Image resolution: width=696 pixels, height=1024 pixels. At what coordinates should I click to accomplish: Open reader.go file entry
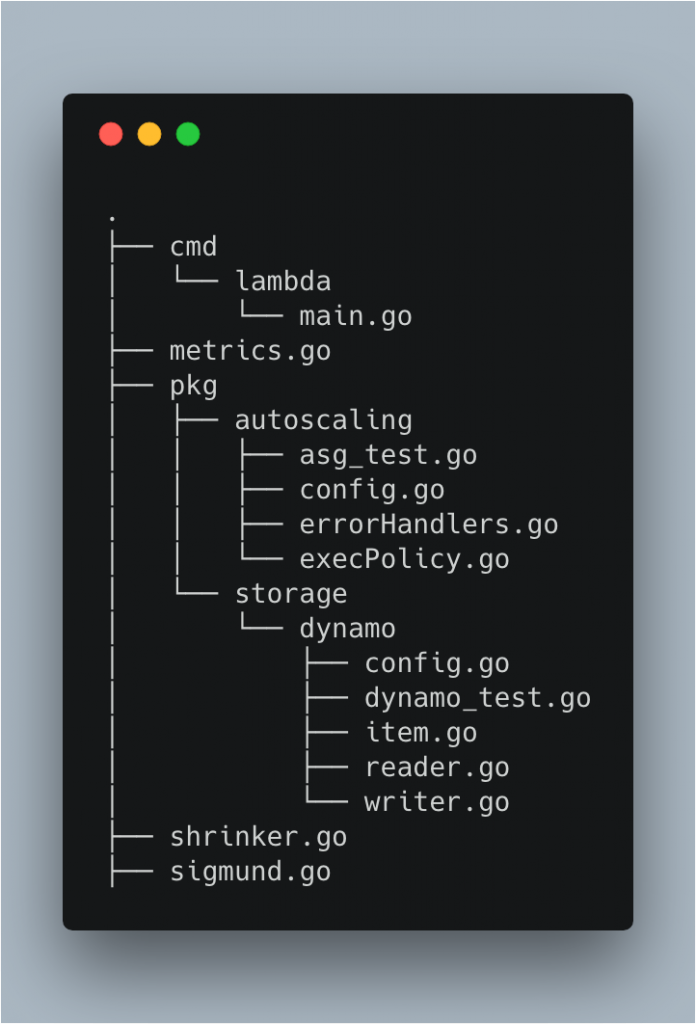437,768
